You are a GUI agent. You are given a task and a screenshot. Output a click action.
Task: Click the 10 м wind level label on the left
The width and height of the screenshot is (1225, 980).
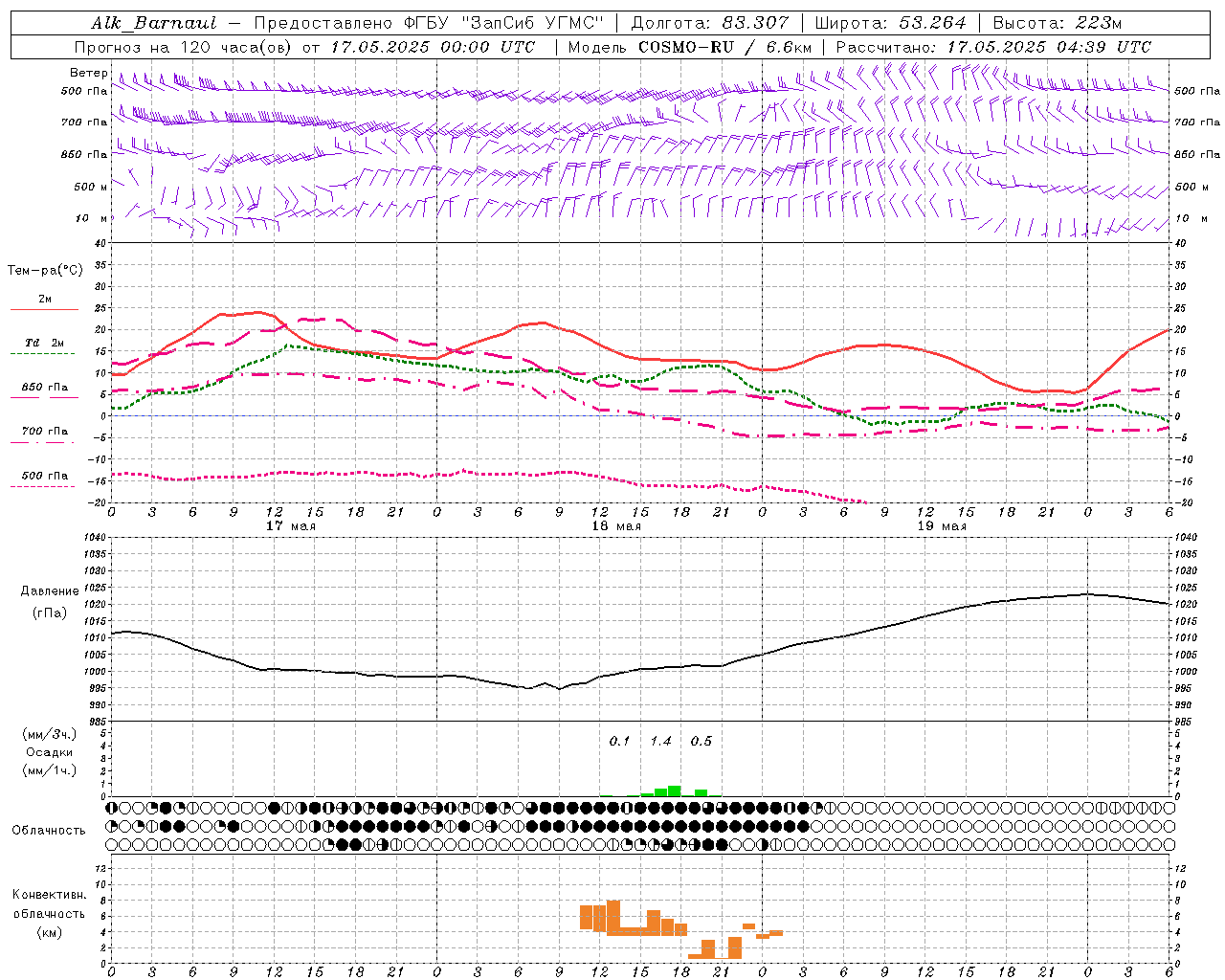[x=91, y=218]
